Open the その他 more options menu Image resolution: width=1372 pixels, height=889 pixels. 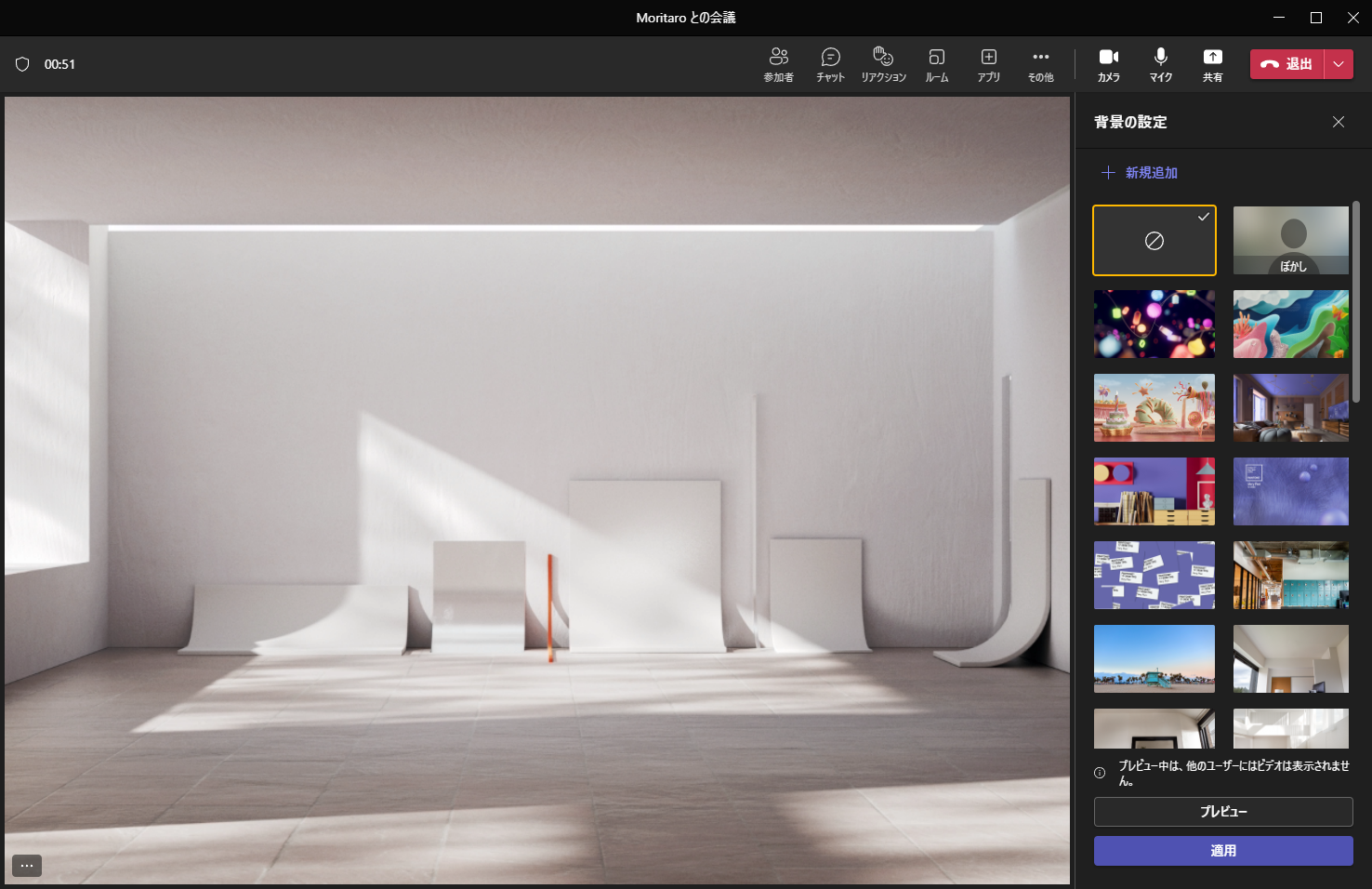(x=1040, y=64)
